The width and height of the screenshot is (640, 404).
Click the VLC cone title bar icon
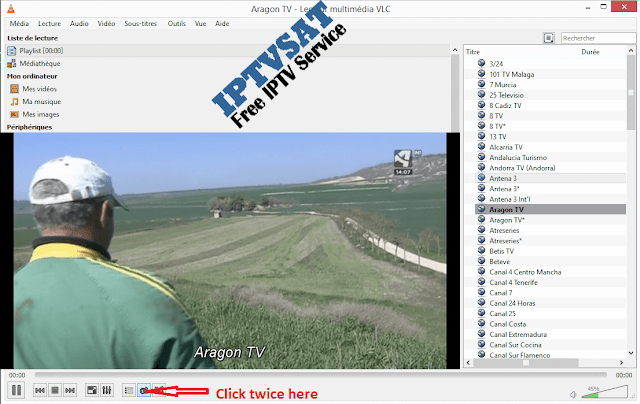[x=11, y=8]
